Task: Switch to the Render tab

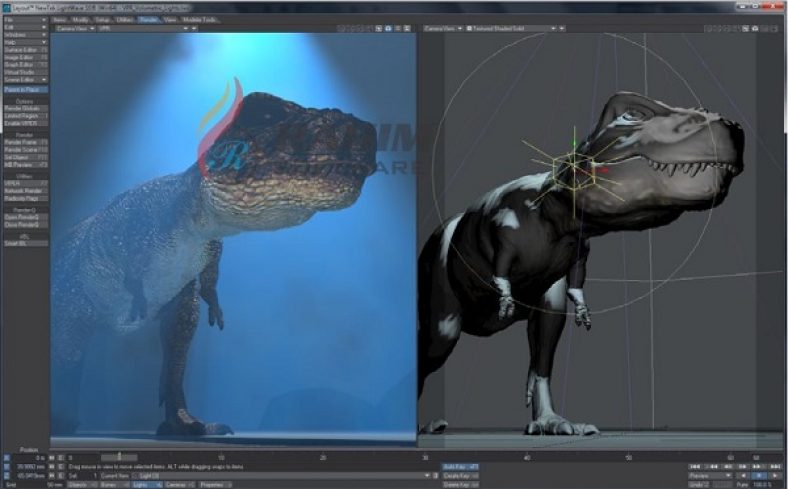Action: [148, 19]
